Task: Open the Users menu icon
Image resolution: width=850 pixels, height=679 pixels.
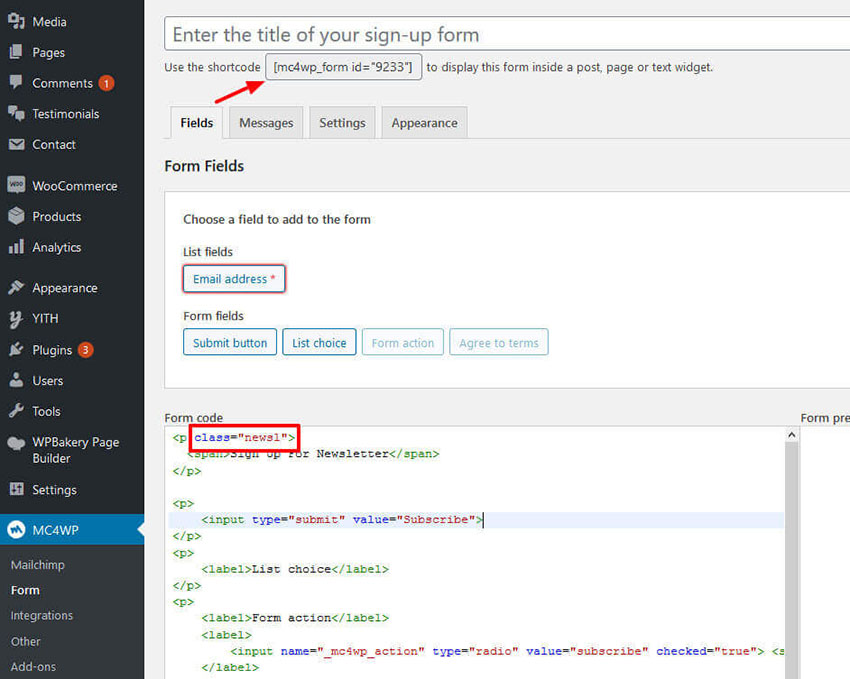Action: click(16, 381)
